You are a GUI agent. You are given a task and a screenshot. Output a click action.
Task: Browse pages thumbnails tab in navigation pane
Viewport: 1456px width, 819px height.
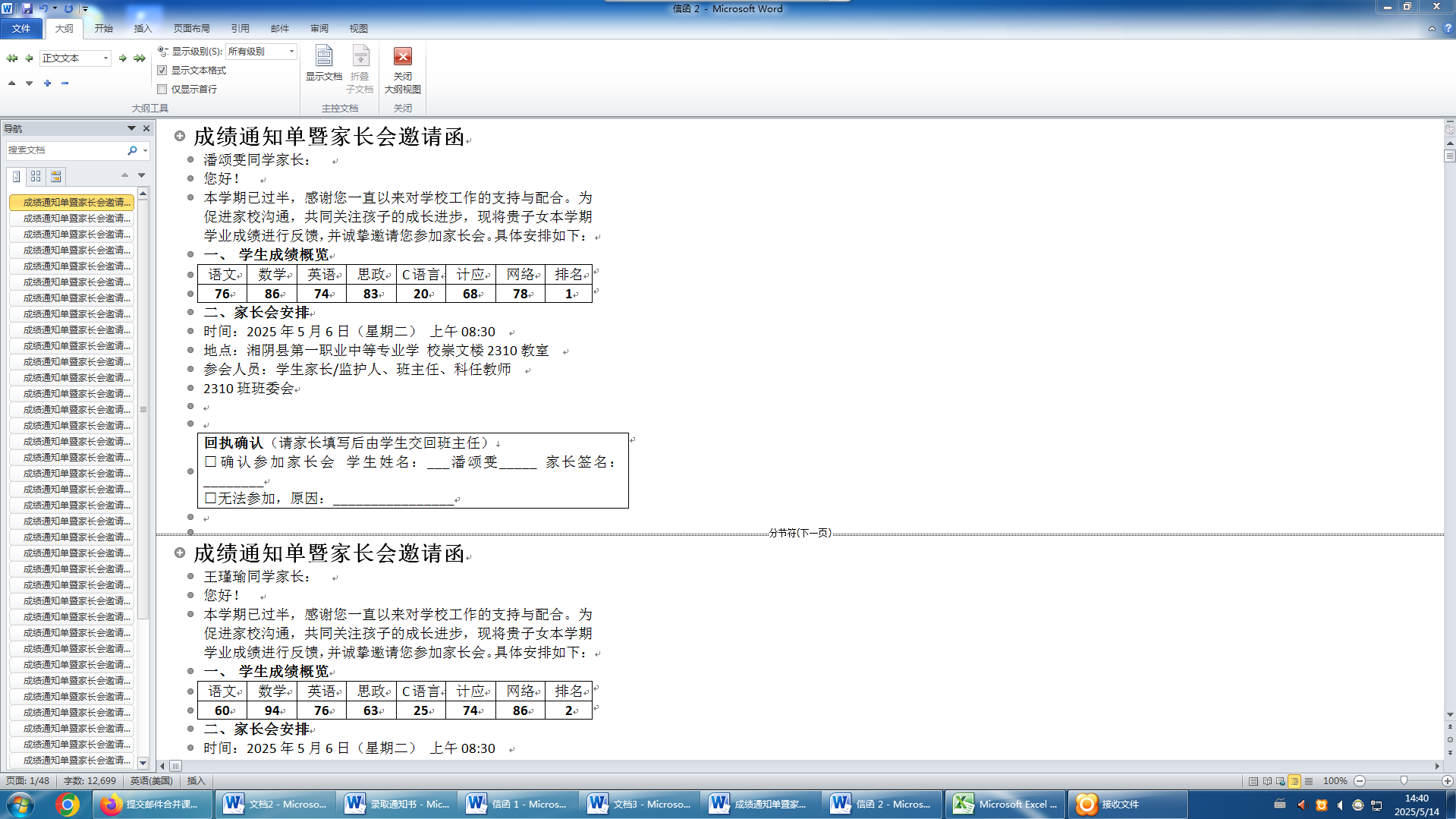point(36,177)
